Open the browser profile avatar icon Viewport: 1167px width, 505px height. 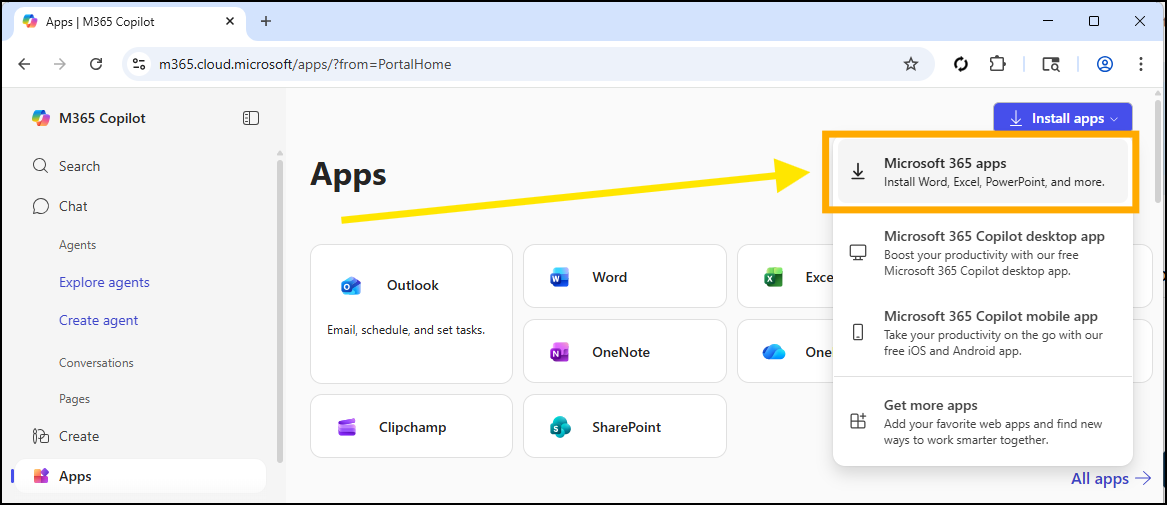1105,64
